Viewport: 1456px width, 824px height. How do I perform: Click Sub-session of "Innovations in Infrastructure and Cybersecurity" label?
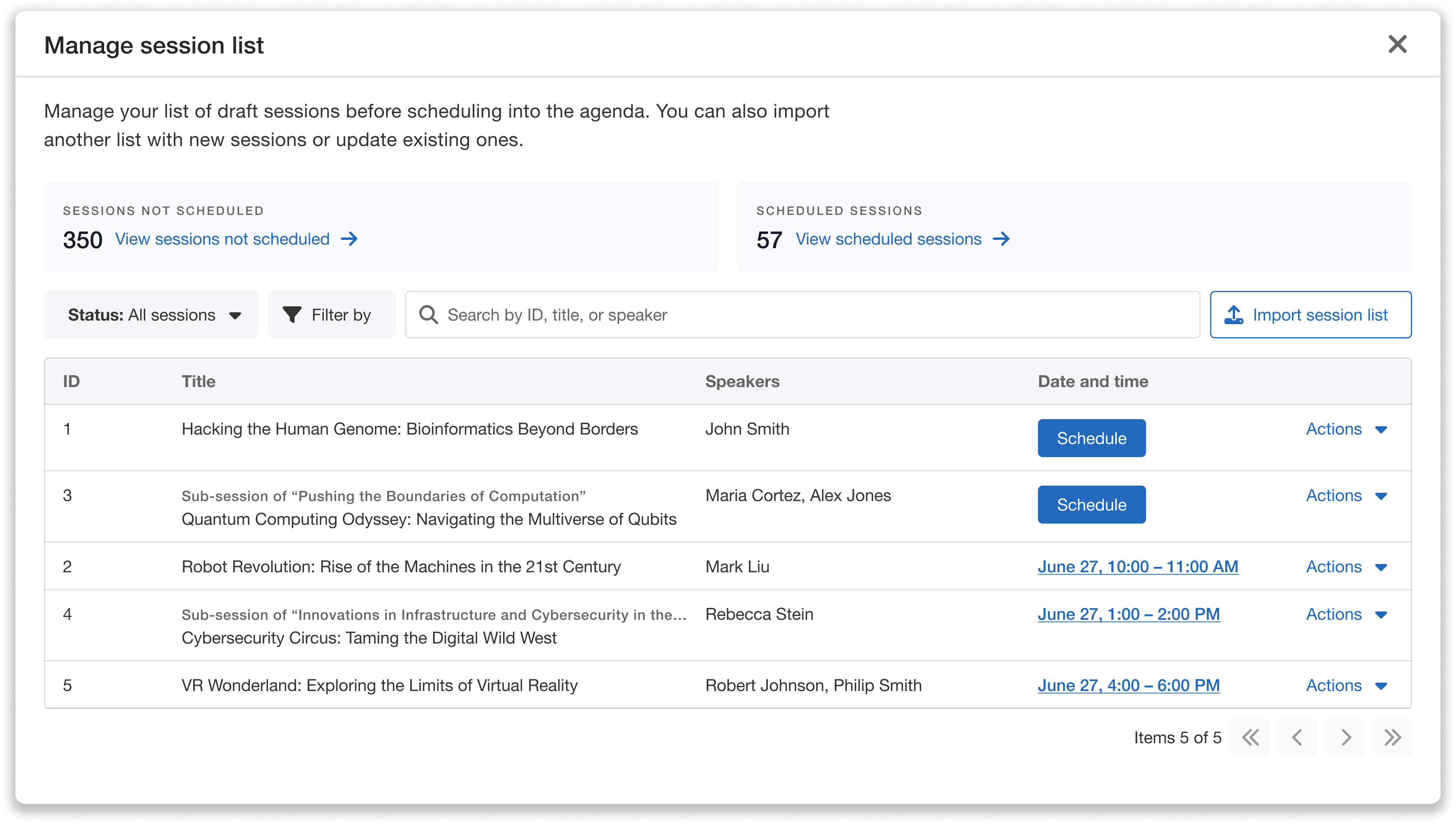pos(434,615)
